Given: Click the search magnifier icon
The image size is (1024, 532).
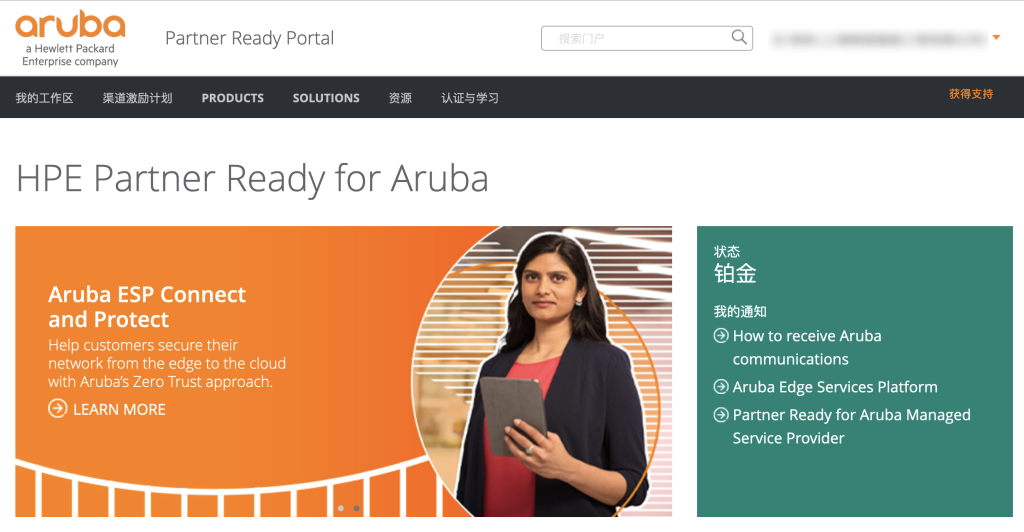Looking at the screenshot, I should click(739, 37).
